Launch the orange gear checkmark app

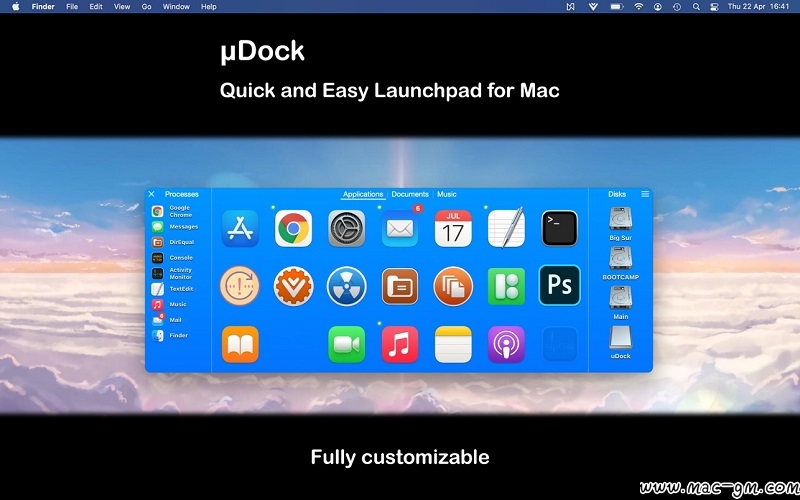point(293,286)
